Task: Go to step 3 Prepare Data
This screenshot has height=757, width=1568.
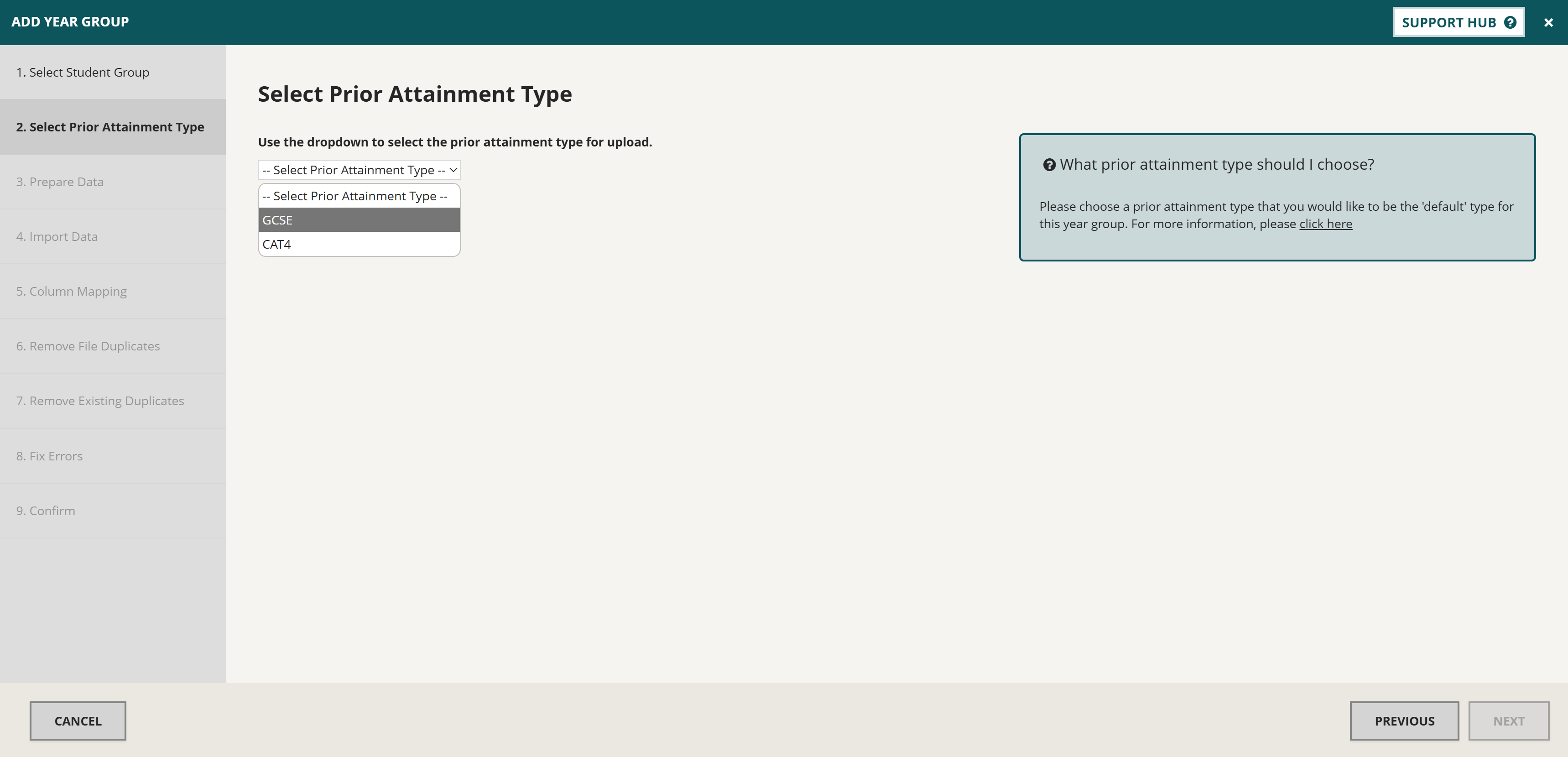Action: coord(113,182)
